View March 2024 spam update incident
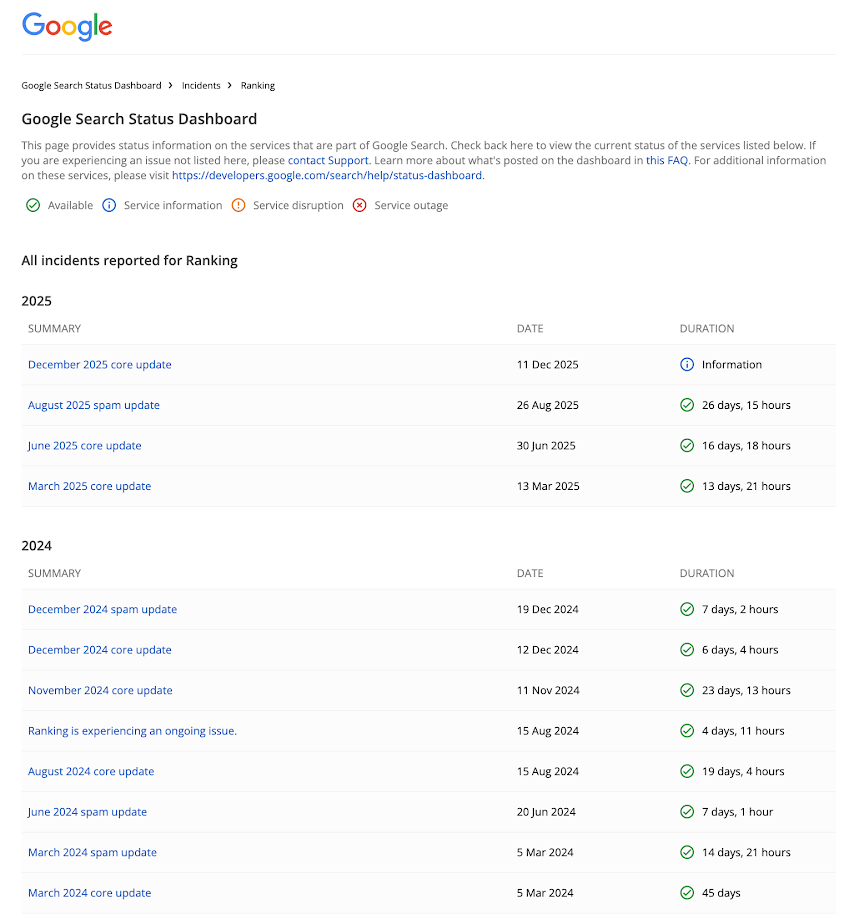The width and height of the screenshot is (854, 919). tap(92, 852)
